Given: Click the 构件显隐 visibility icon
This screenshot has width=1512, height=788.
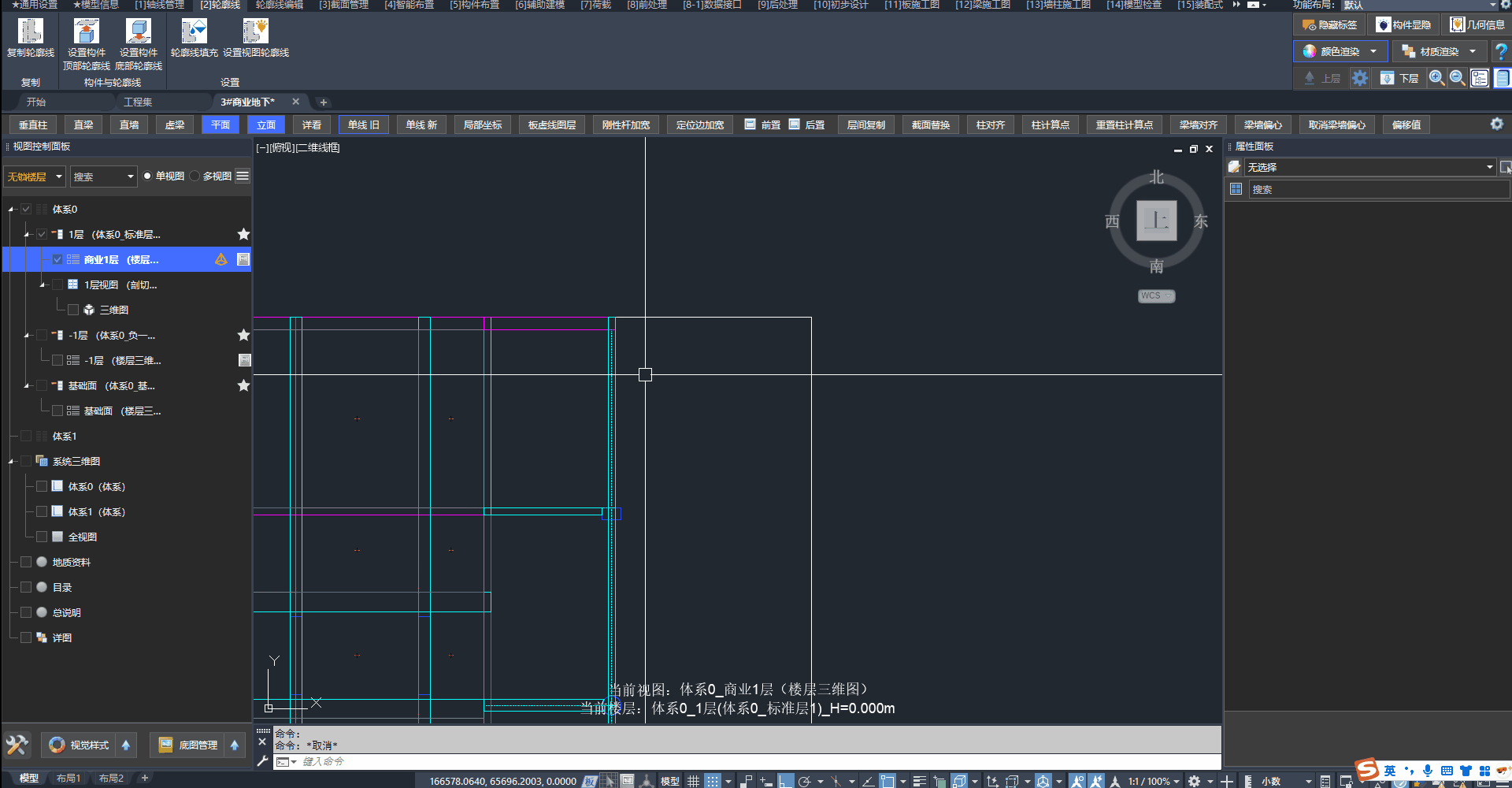Looking at the screenshot, I should tap(1383, 25).
